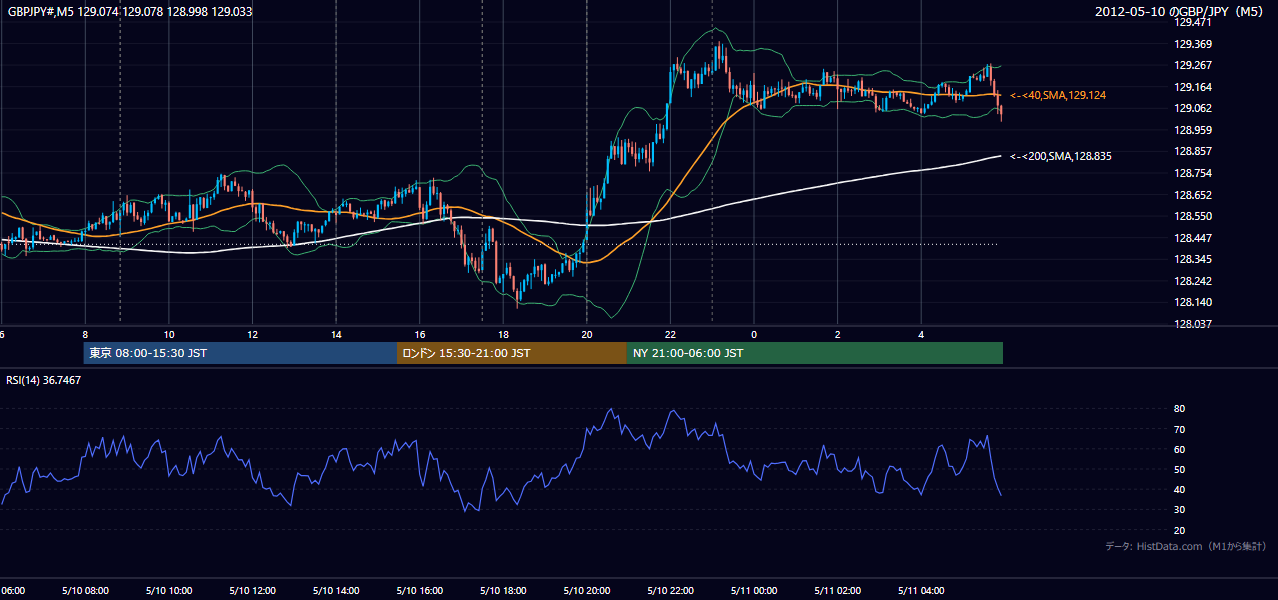Click the 5/10 08:00 bottom time label
The width and height of the screenshot is (1278, 600).
(85, 591)
